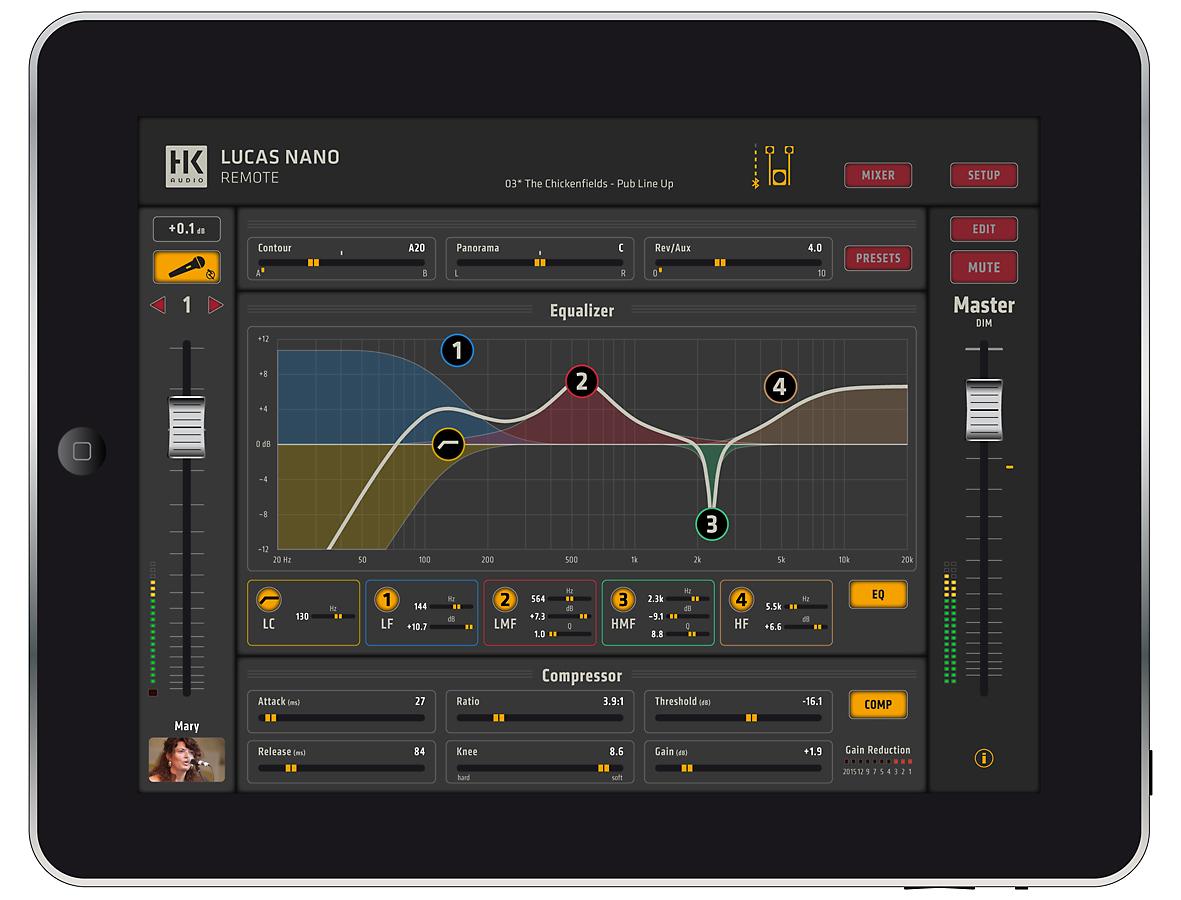The height and width of the screenshot is (900, 1181).
Task: Click the EDIT button
Action: 984,229
